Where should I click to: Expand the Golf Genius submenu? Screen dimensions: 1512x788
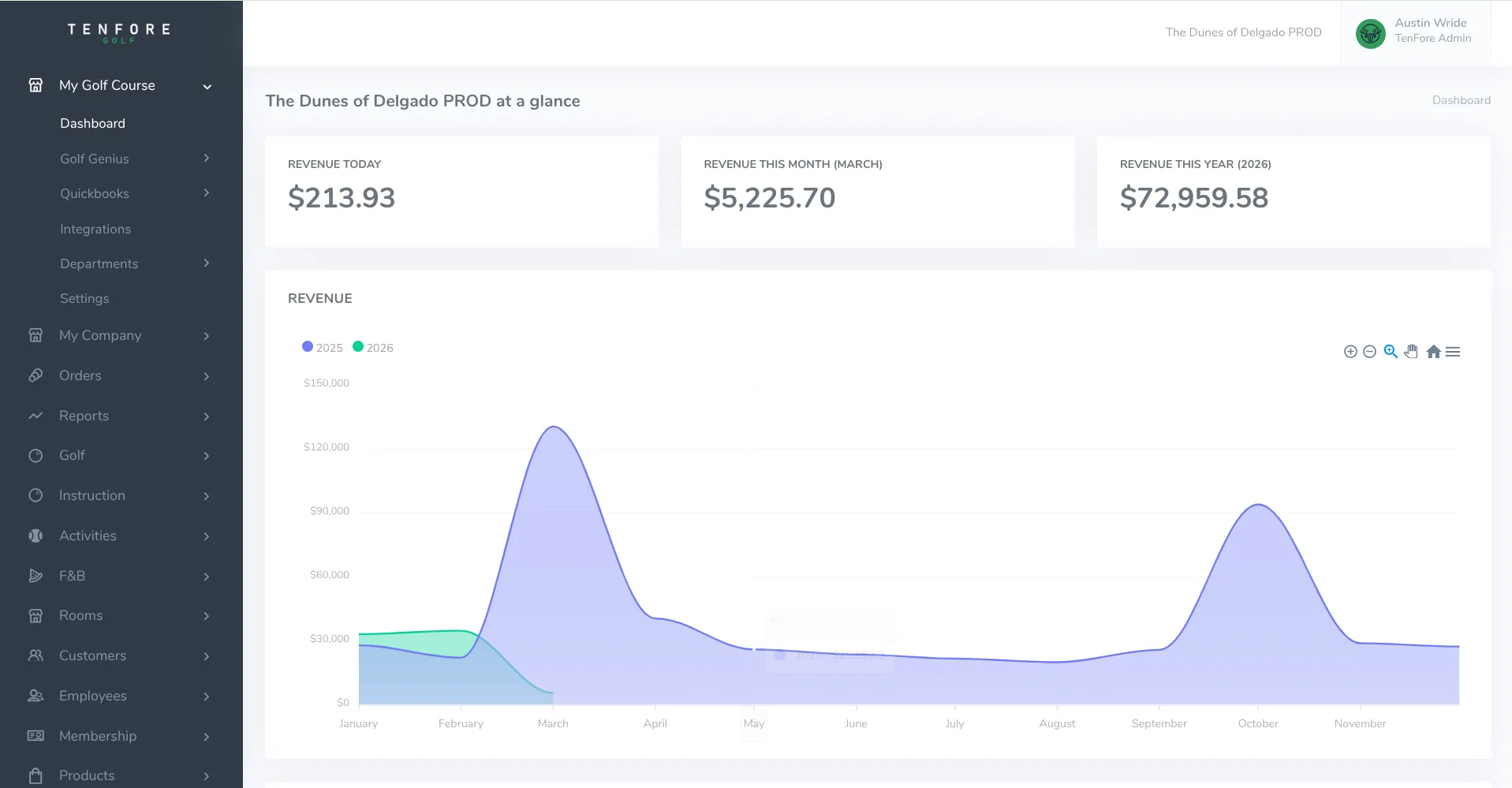coord(95,159)
